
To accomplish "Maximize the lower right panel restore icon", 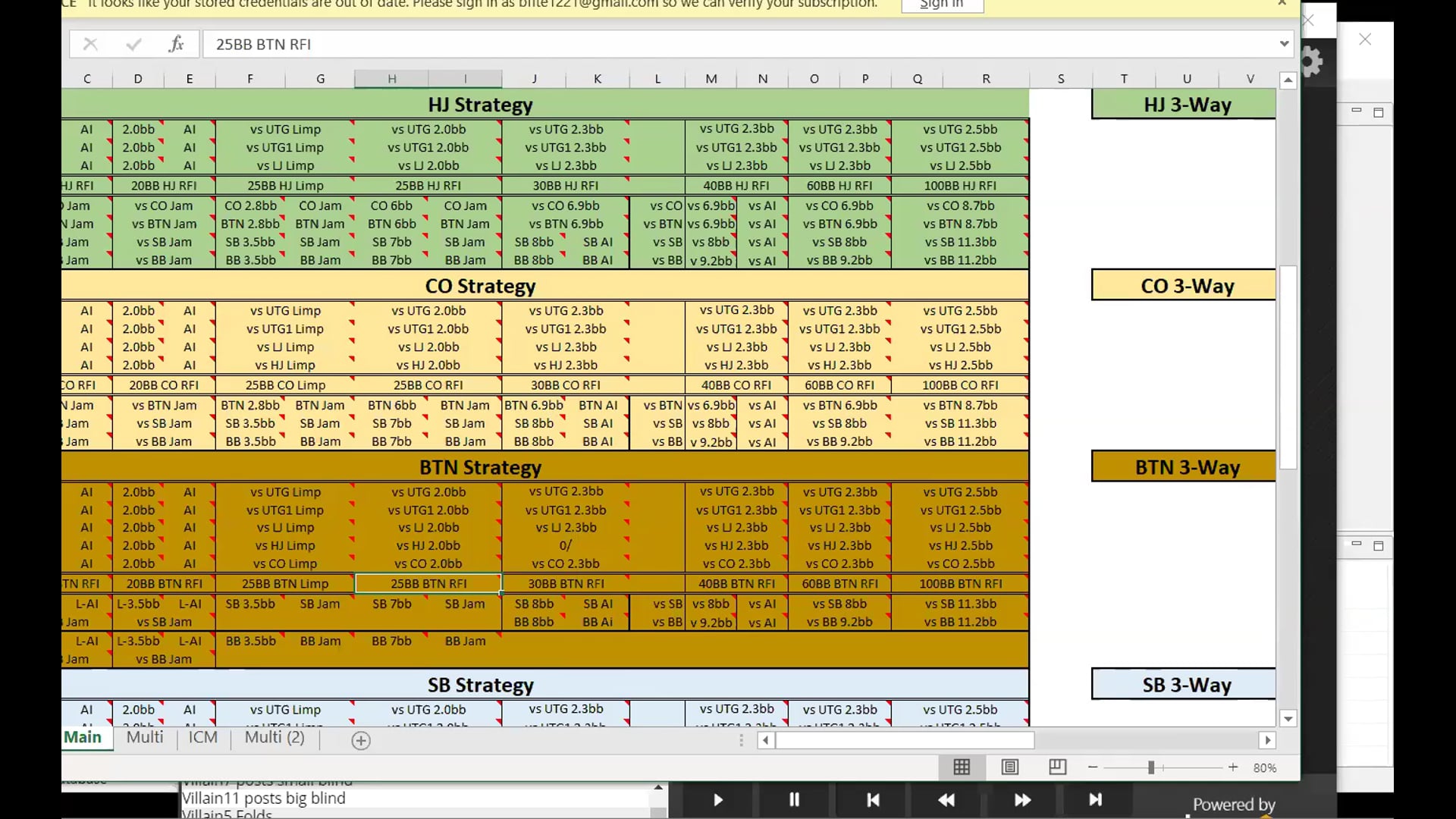I will [1379, 545].
